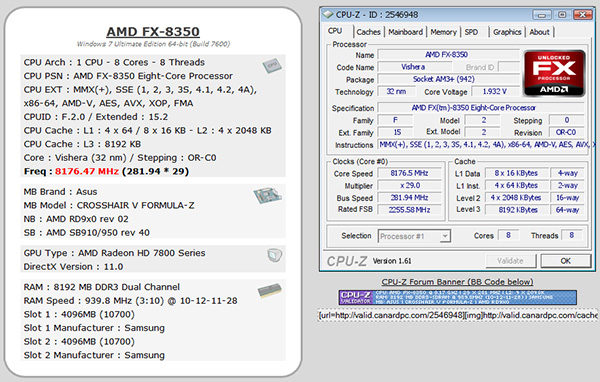This screenshot has height=382, width=600.
Task: Open the CPU-Z Forum Banner link
Action: pyautogui.click(x=457, y=282)
